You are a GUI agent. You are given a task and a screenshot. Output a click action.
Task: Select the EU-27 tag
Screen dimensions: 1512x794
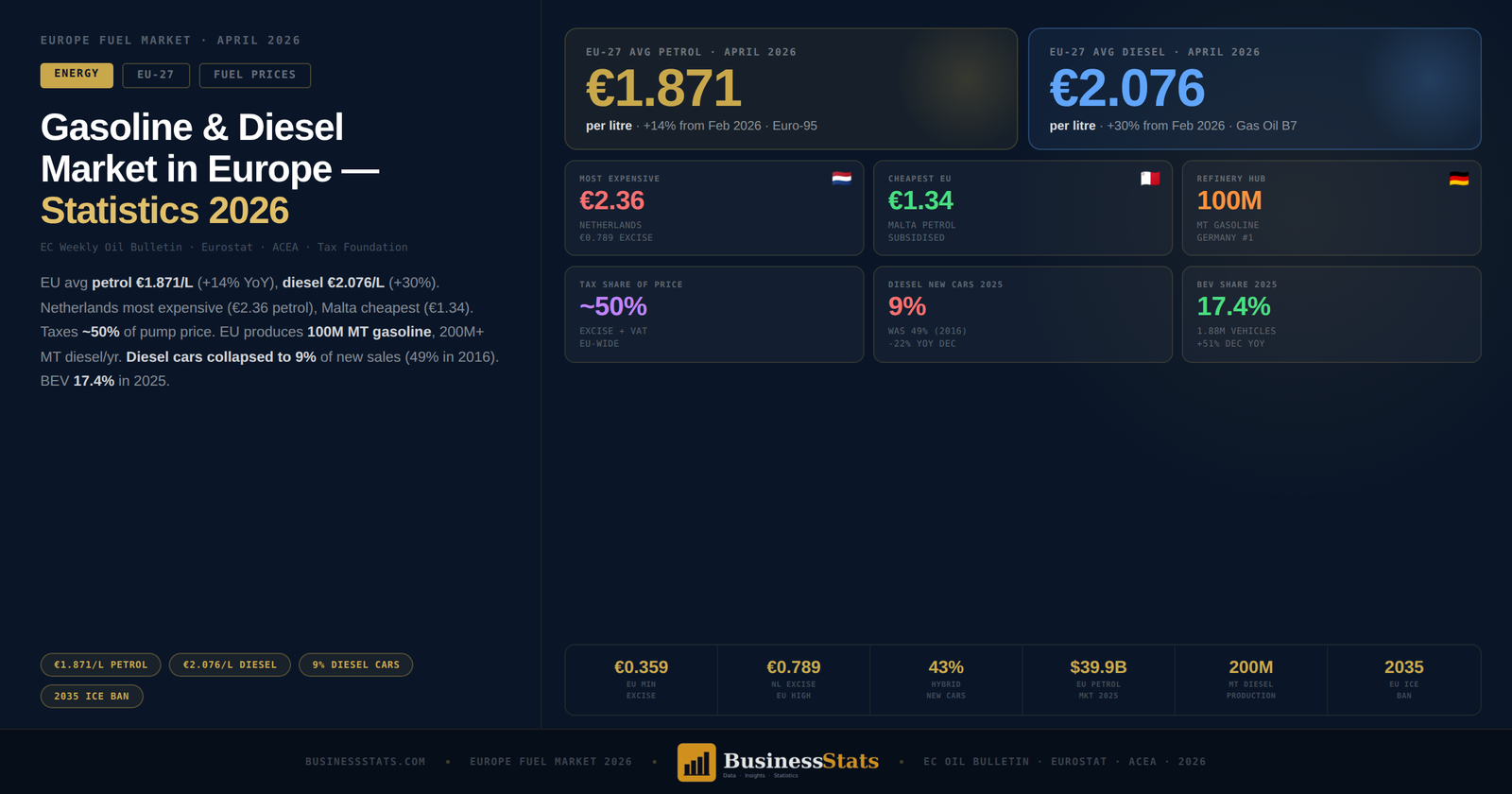(156, 75)
